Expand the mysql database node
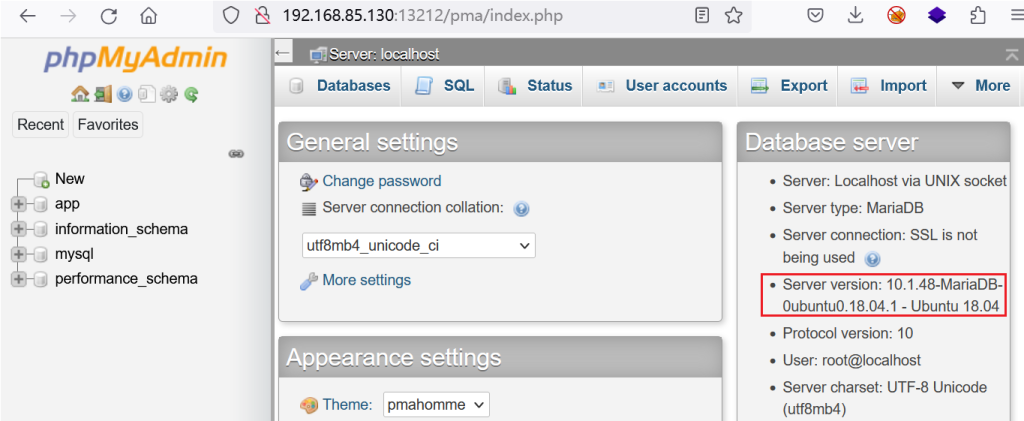 pyautogui.click(x=18, y=255)
